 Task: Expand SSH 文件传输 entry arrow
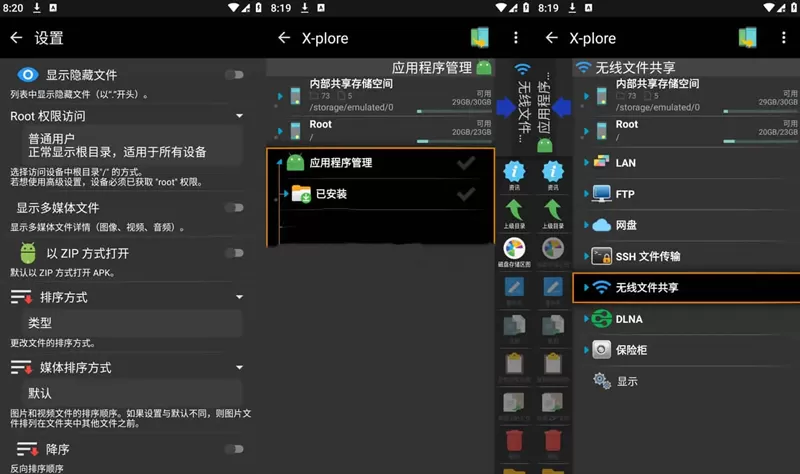point(586,256)
